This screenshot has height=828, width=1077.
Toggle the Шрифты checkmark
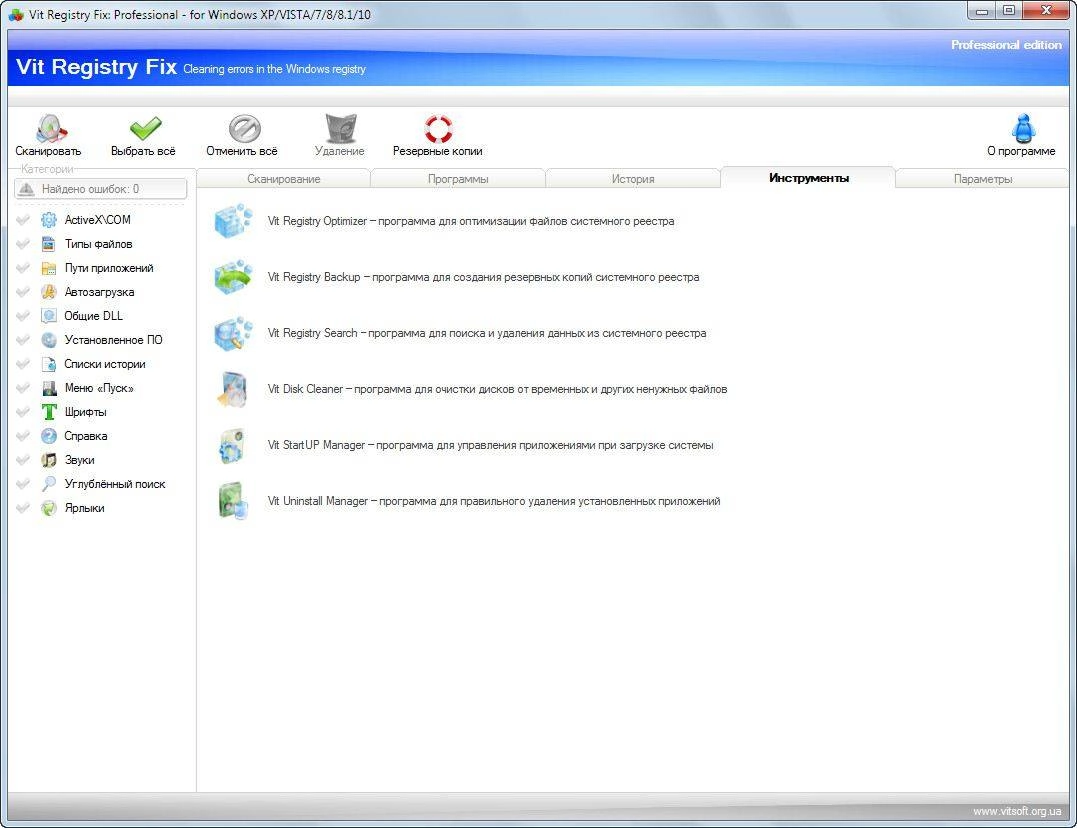coord(23,412)
